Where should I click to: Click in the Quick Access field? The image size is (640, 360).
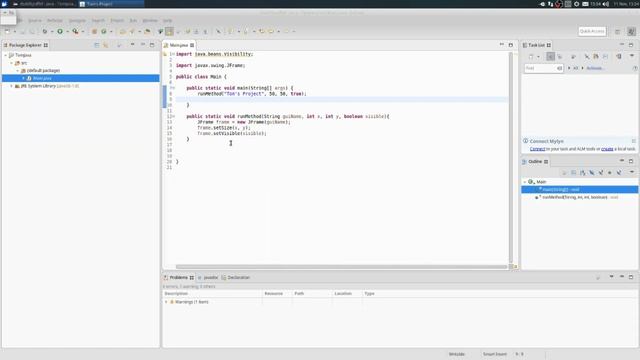[592, 31]
